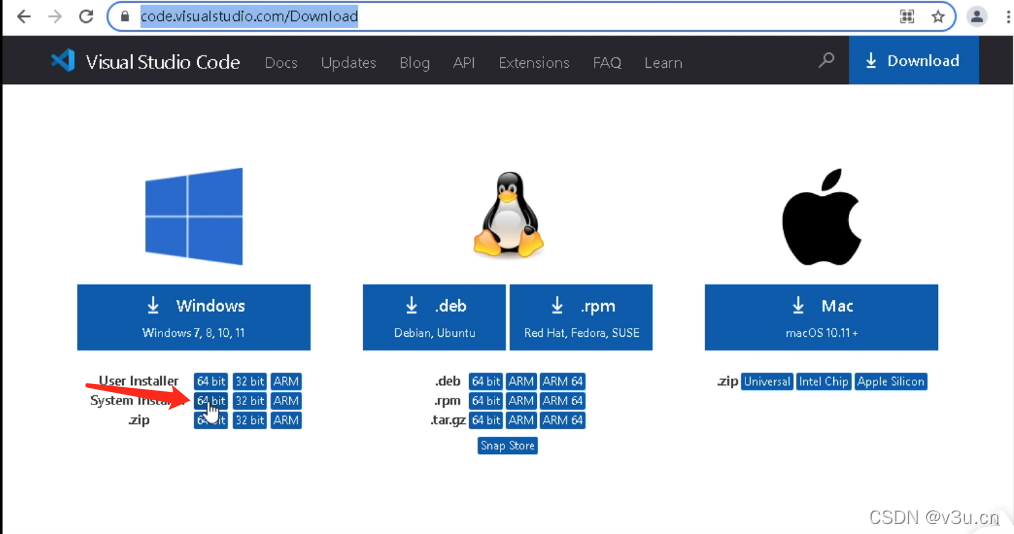Image resolution: width=1014 pixels, height=534 pixels.
Task: Choose Linux .tar.gz 64 bit
Action: 486,420
